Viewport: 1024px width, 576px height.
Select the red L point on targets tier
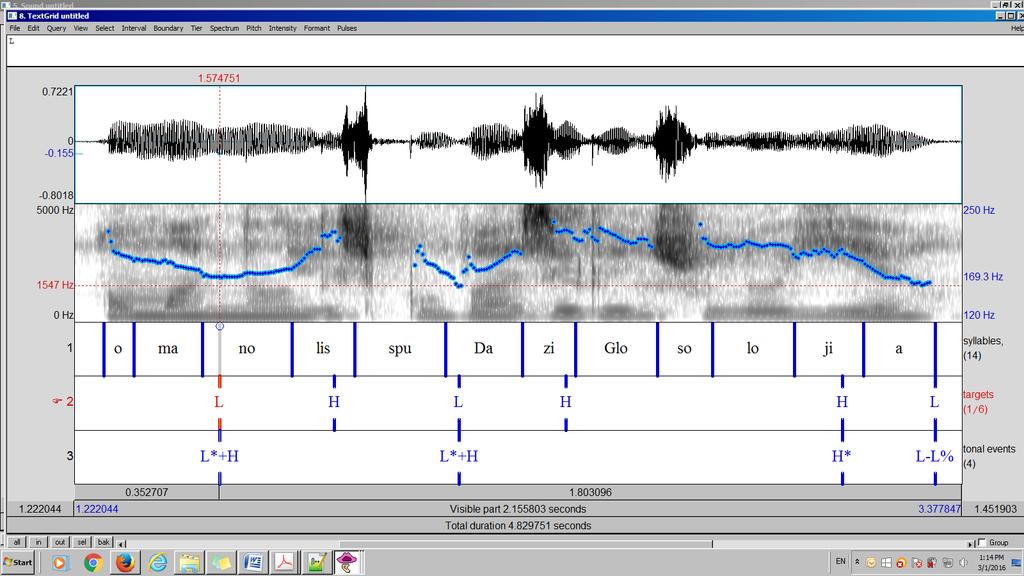pyautogui.click(x=219, y=402)
